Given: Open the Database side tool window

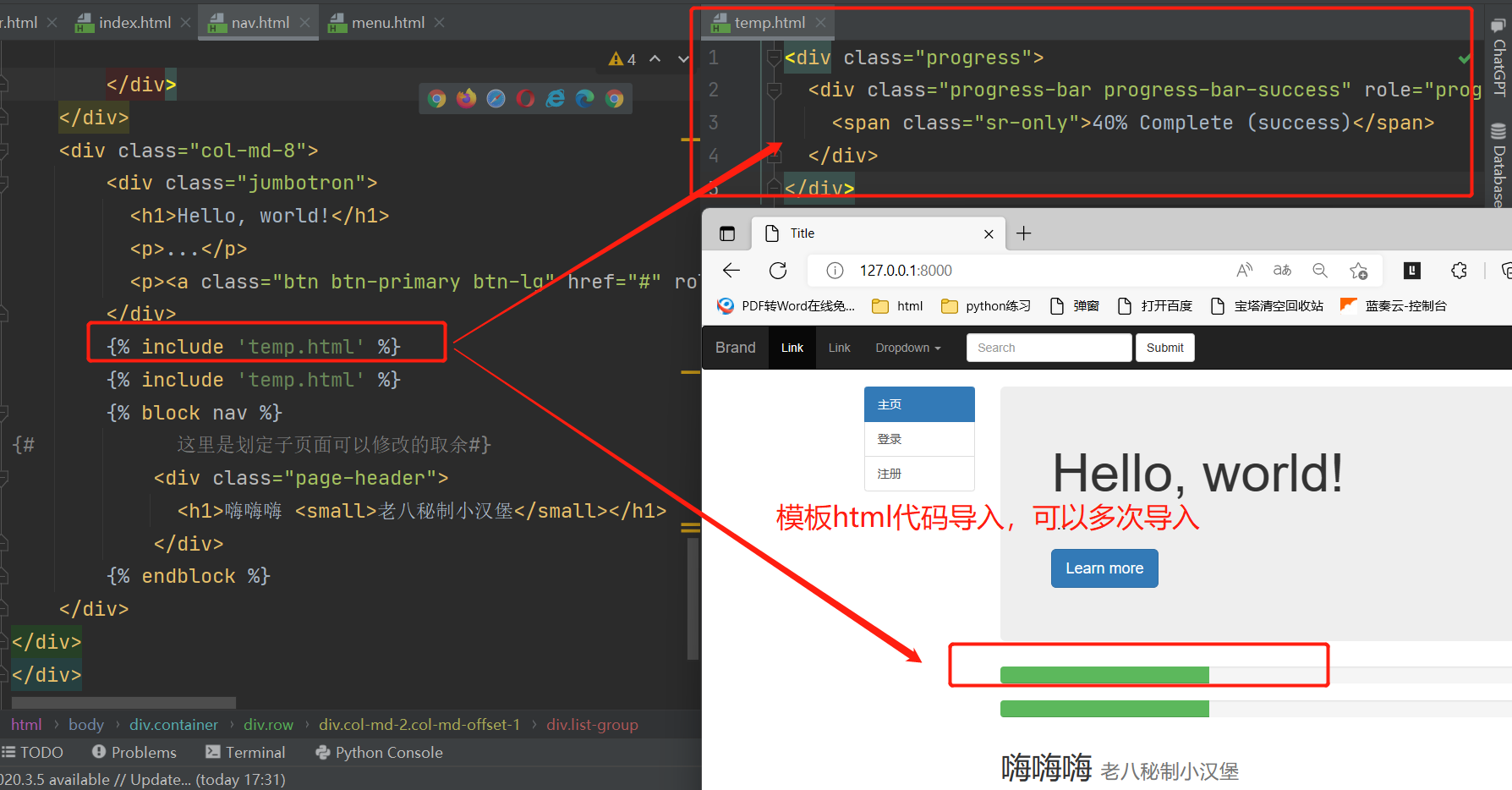Looking at the screenshot, I should point(1498,165).
